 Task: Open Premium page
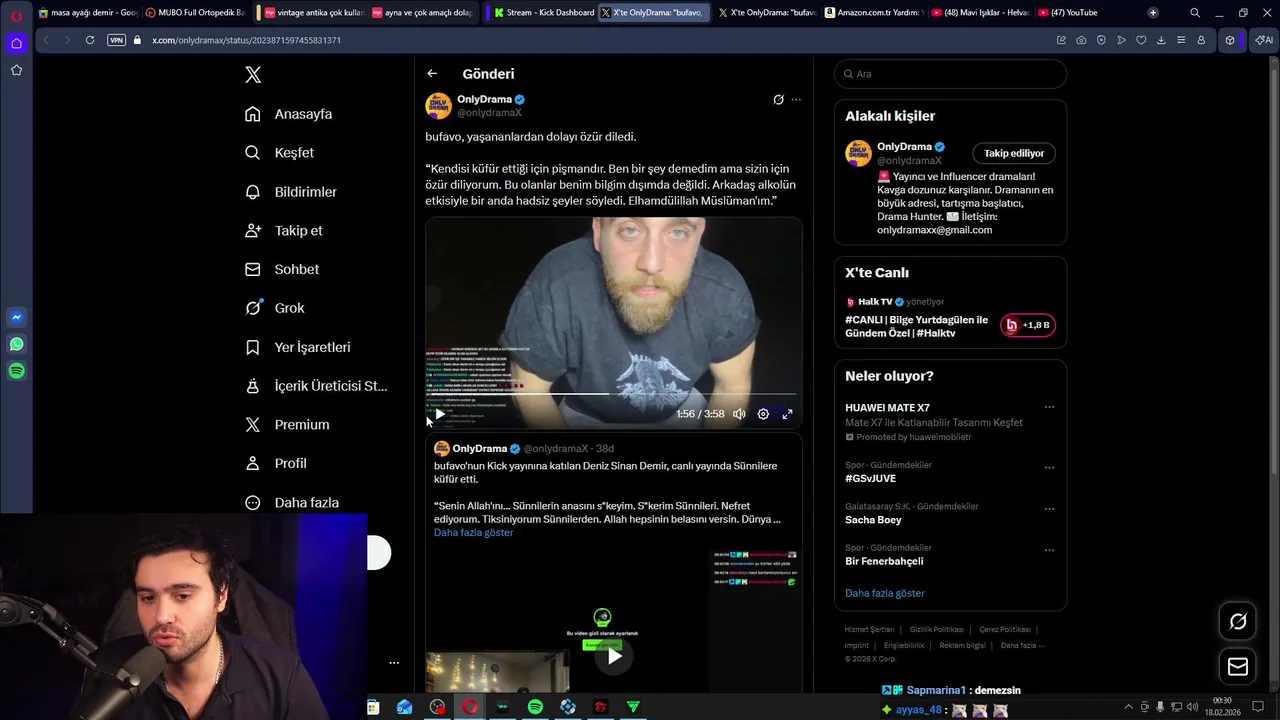click(286, 425)
